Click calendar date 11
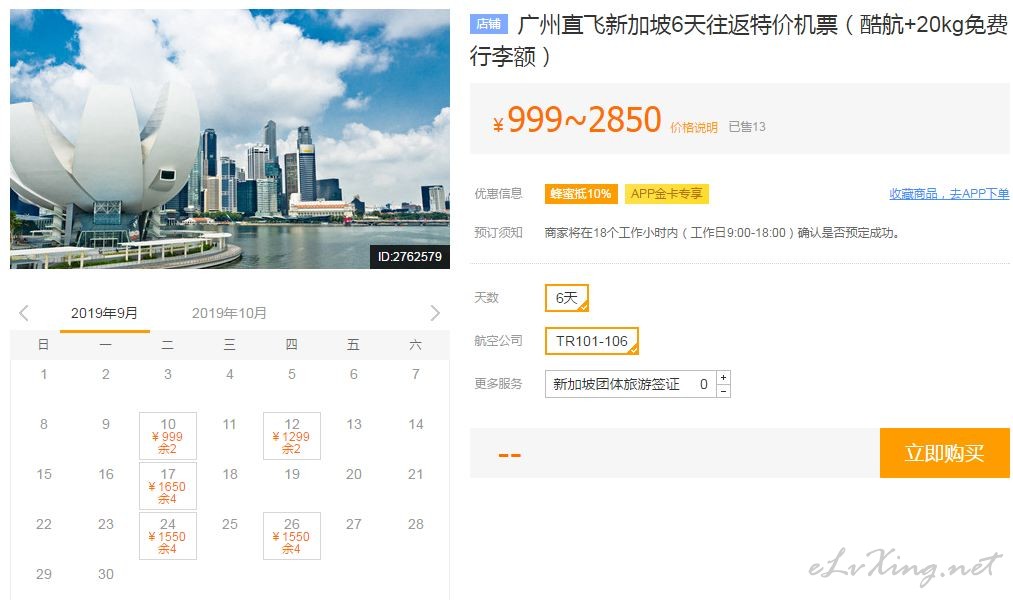 (229, 424)
